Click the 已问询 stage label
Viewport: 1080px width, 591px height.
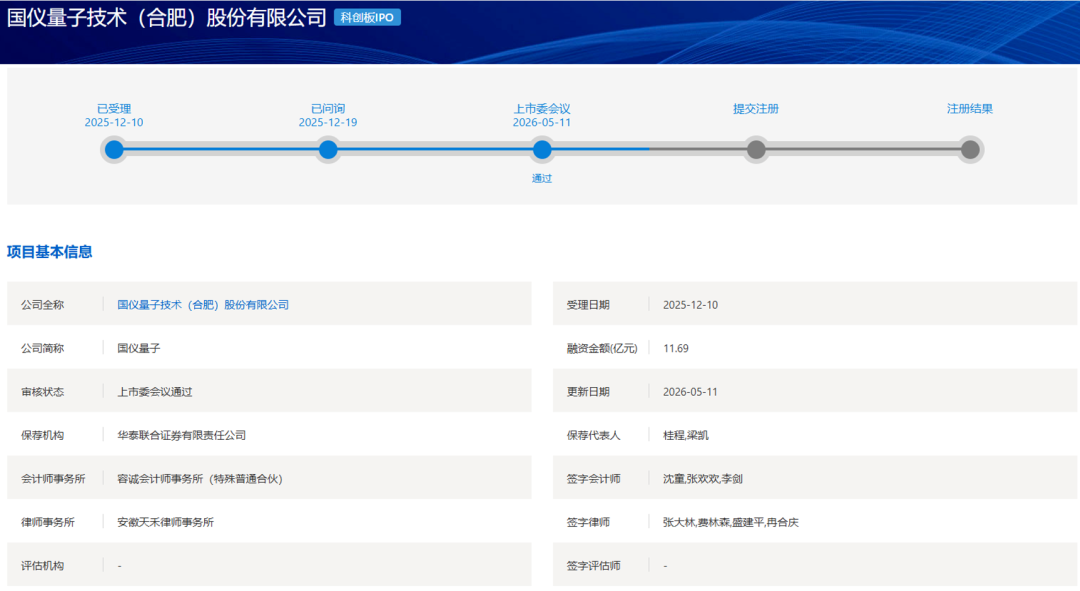pos(328,109)
